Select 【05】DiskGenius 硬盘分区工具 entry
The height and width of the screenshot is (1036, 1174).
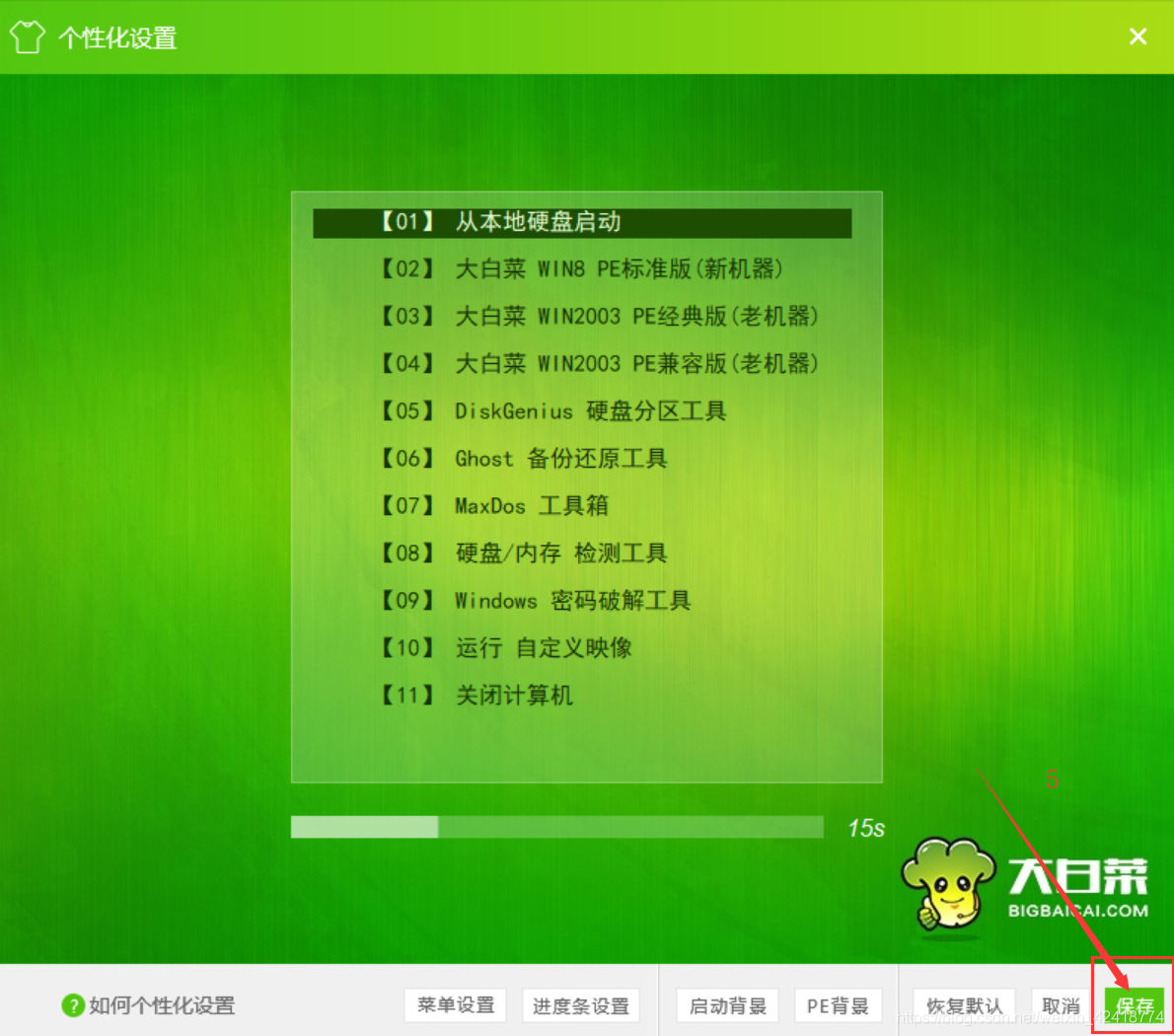coord(552,411)
